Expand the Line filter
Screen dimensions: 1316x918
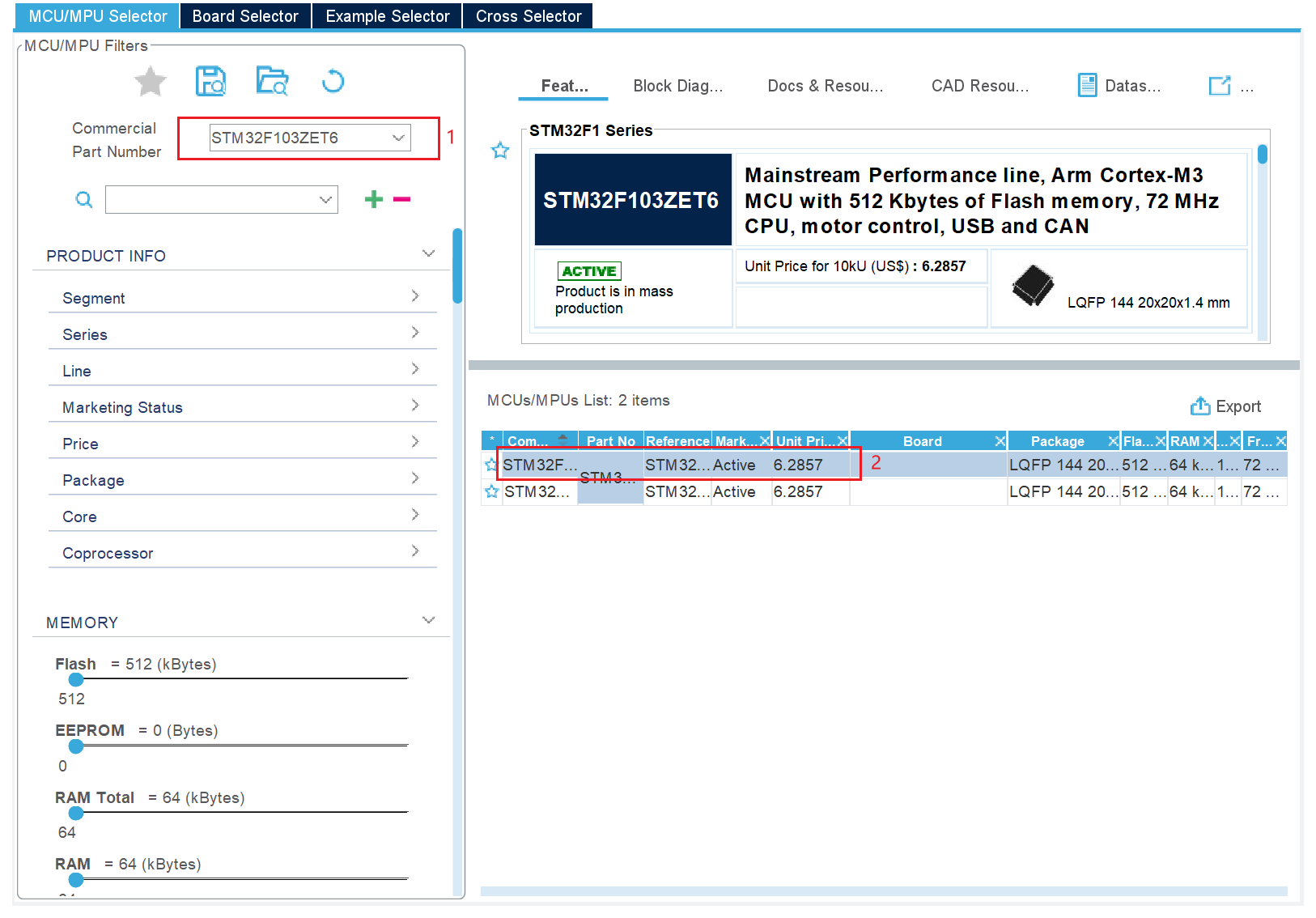point(415,369)
